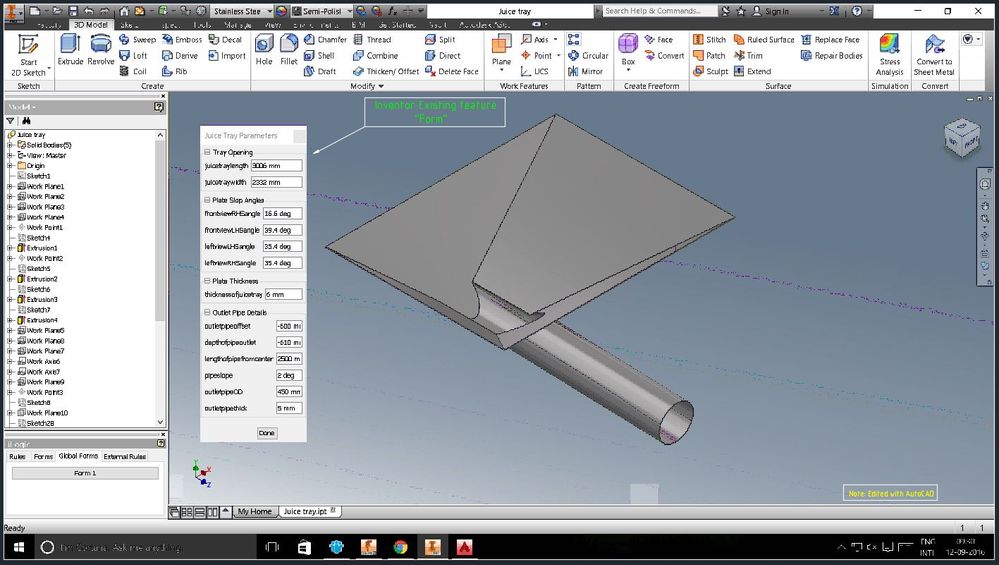Open the Rules tab in iLogic

(17, 457)
